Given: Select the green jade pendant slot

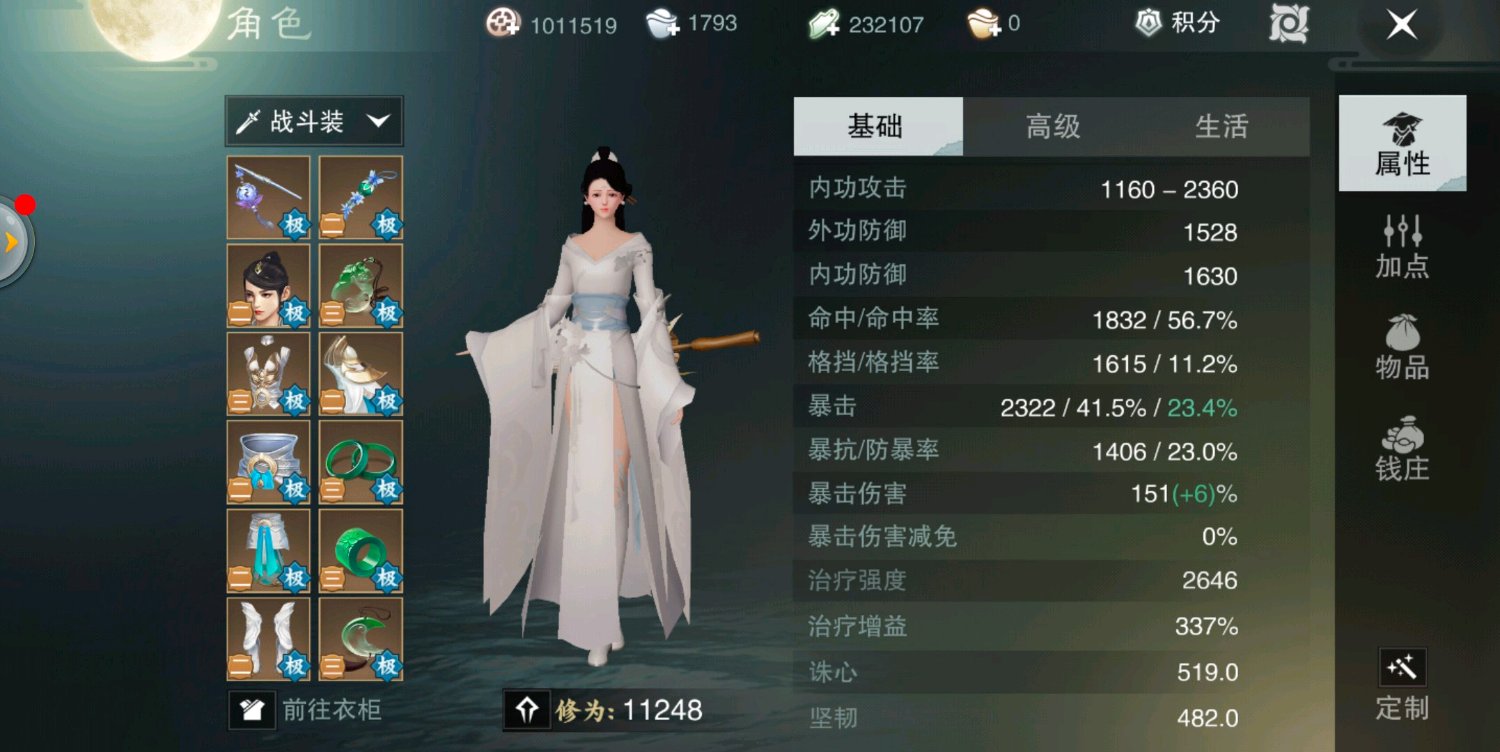Looking at the screenshot, I should pos(361,285).
